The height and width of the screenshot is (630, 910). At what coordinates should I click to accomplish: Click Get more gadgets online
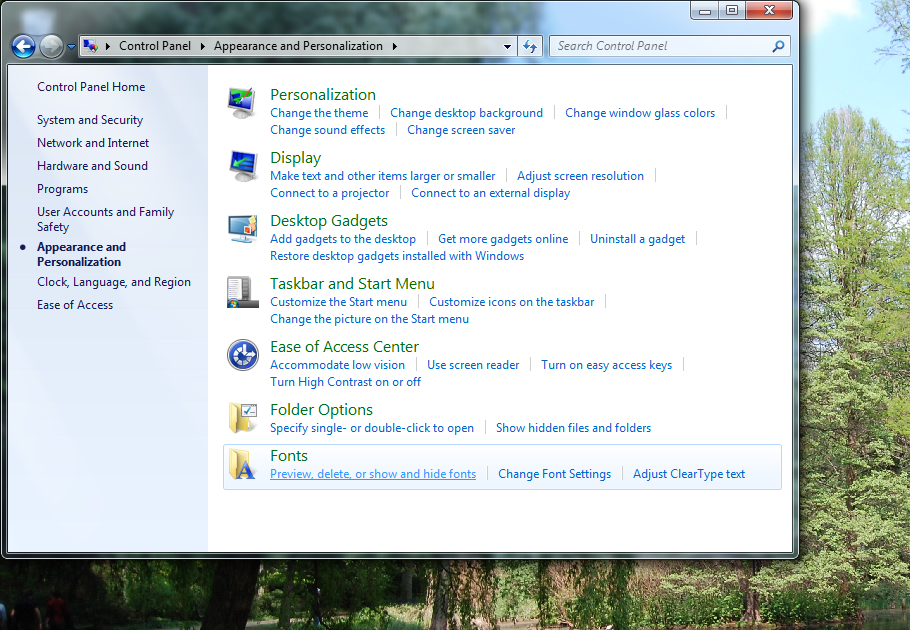(503, 239)
